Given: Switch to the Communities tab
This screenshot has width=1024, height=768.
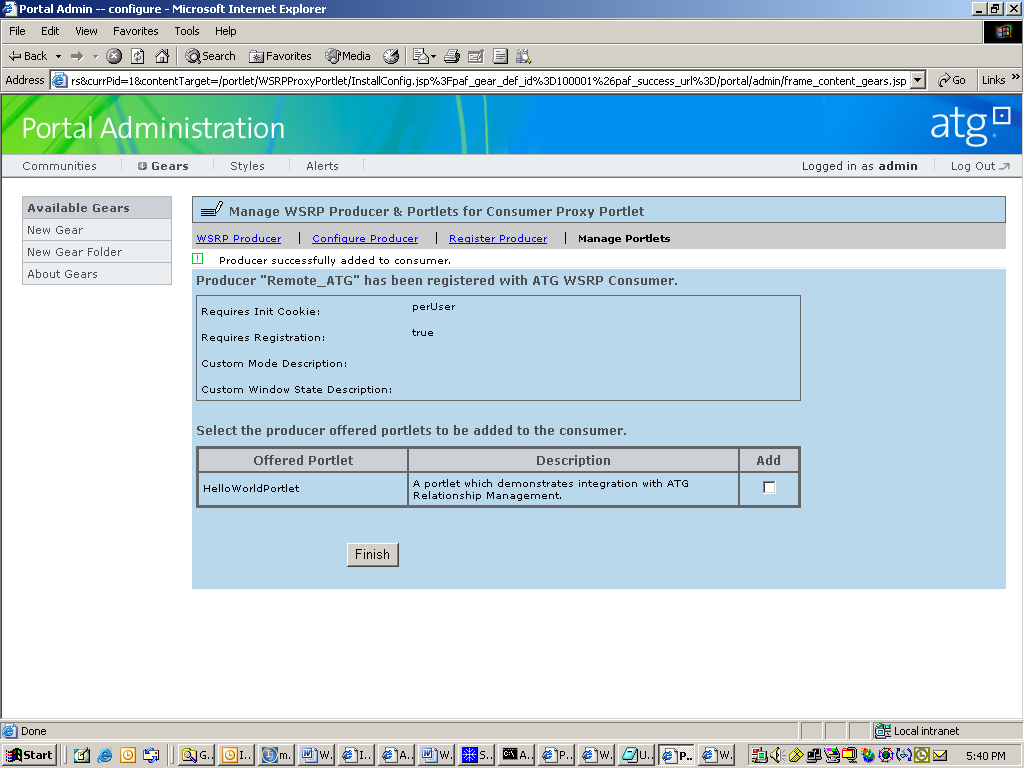Looking at the screenshot, I should tap(59, 166).
